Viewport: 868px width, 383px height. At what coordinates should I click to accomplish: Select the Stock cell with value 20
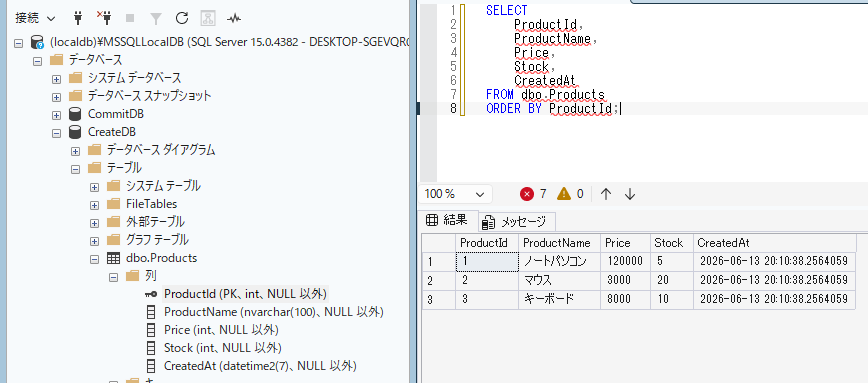(672, 280)
